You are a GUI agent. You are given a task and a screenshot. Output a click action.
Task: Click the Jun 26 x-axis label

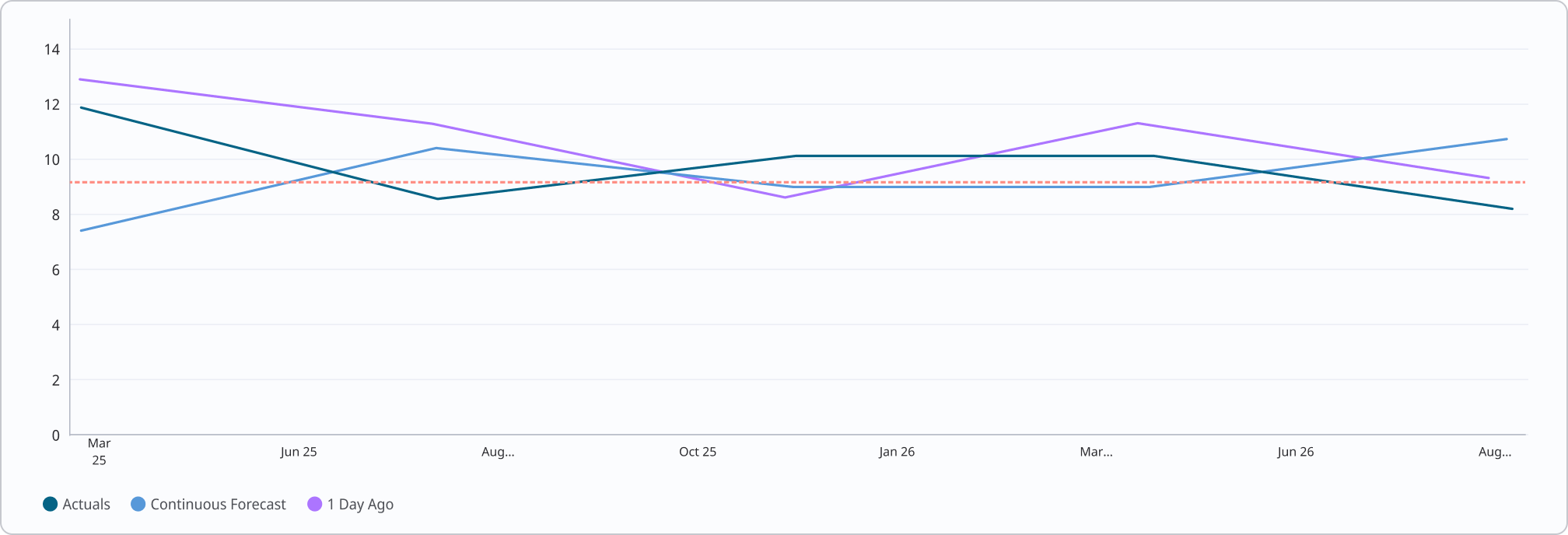1296,452
